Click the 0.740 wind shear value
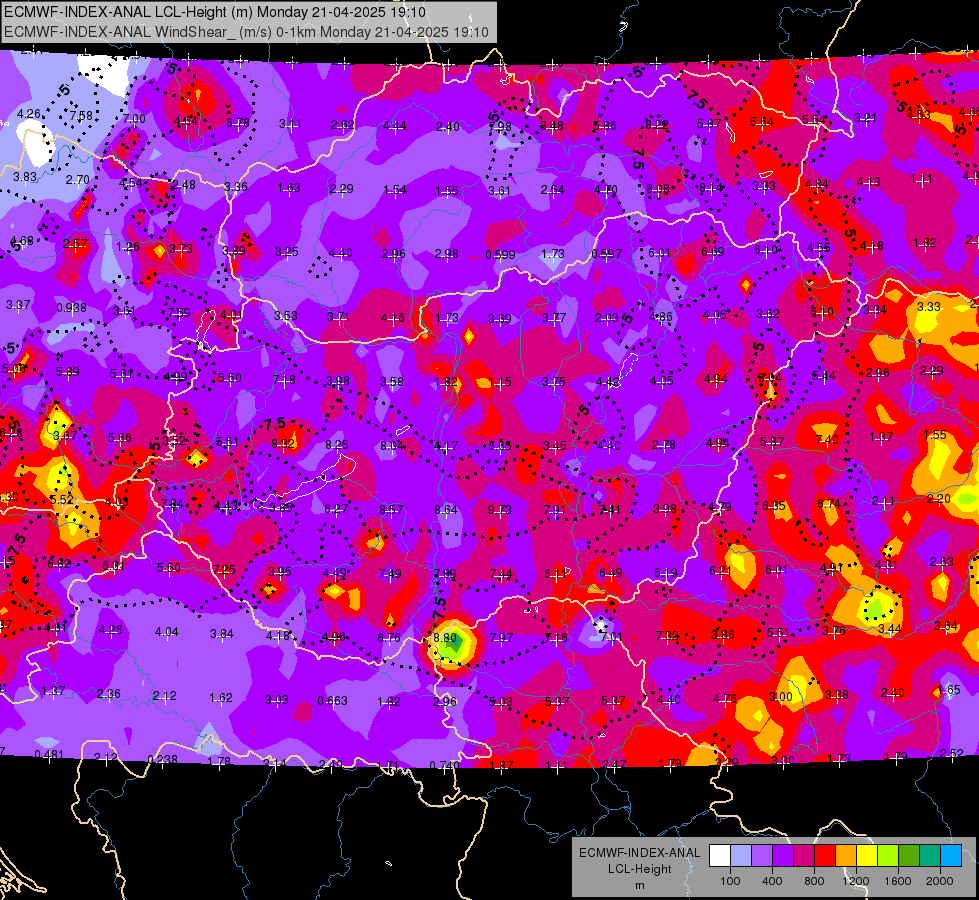 [x=445, y=766]
